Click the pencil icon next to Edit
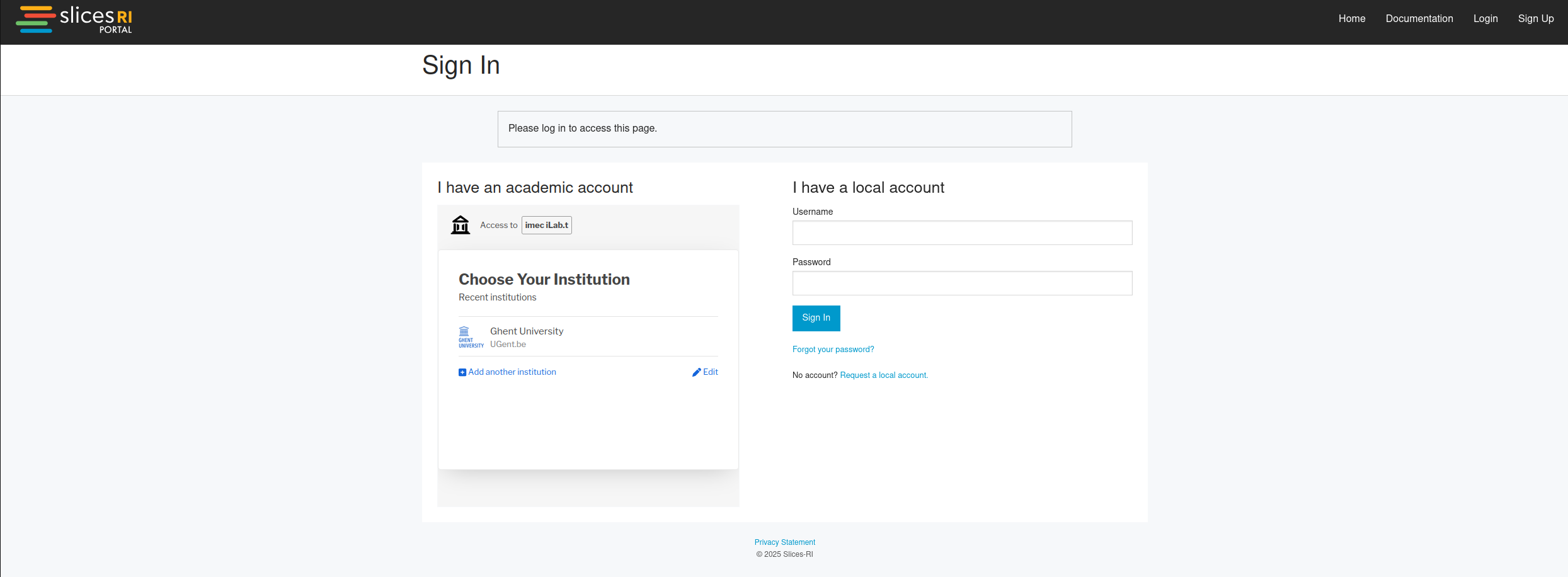Viewport: 1568px width, 577px height. [696, 372]
